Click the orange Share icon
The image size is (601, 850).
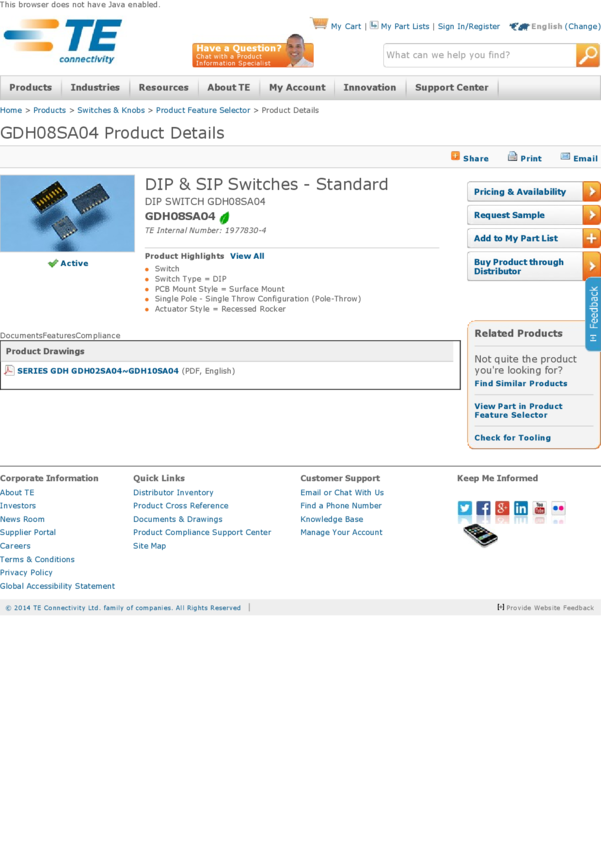click(x=455, y=156)
